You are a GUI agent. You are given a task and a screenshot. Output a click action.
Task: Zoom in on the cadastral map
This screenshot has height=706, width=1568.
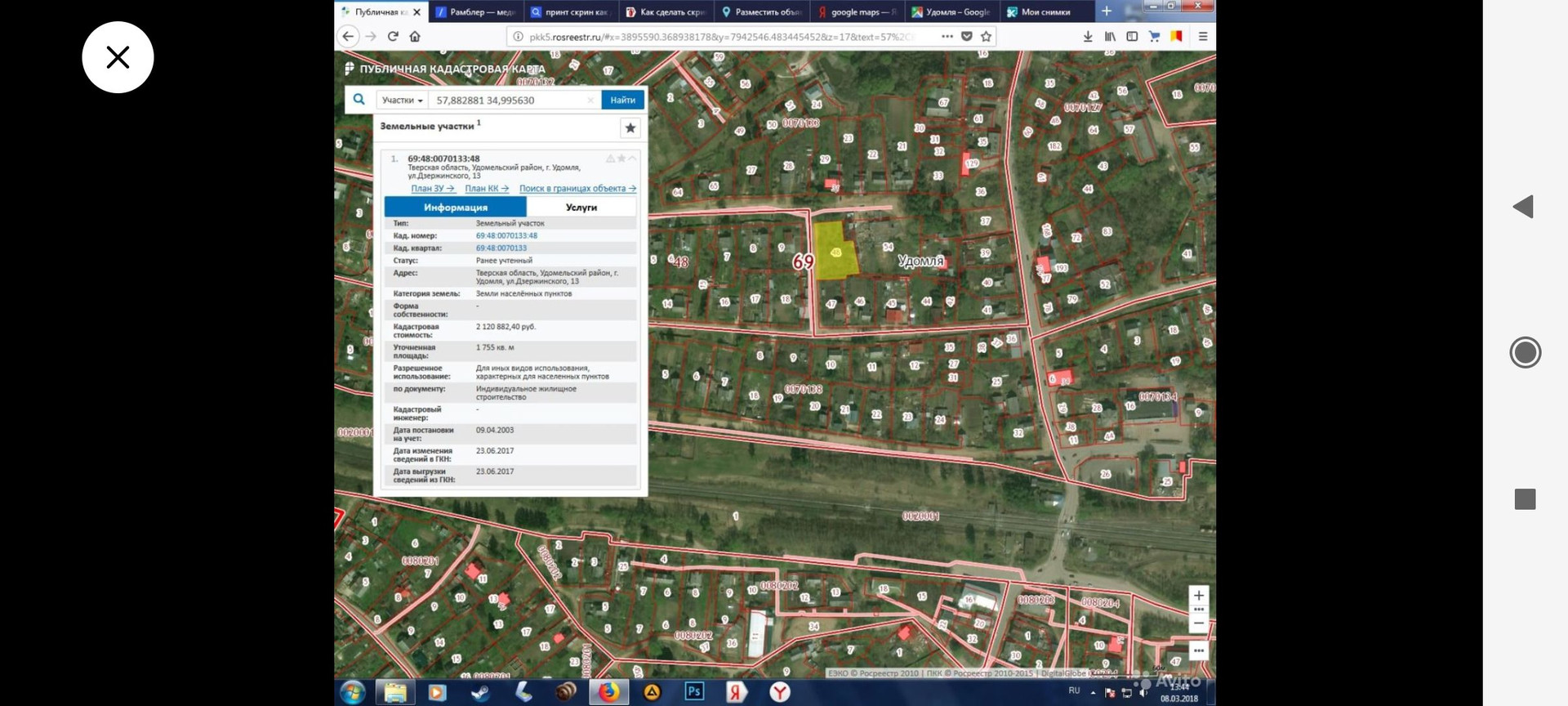tap(1198, 596)
